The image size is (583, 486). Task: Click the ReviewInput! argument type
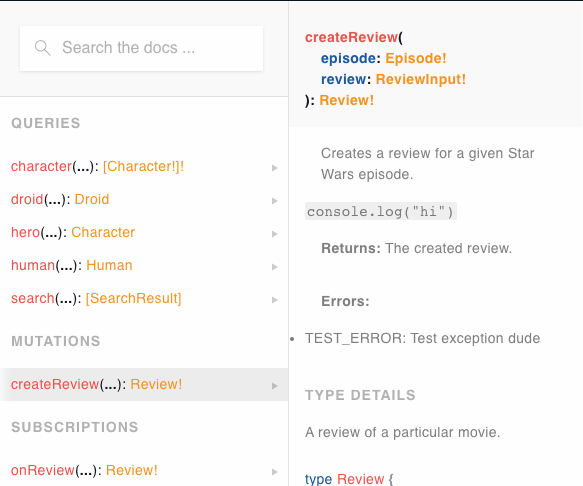(x=421, y=79)
